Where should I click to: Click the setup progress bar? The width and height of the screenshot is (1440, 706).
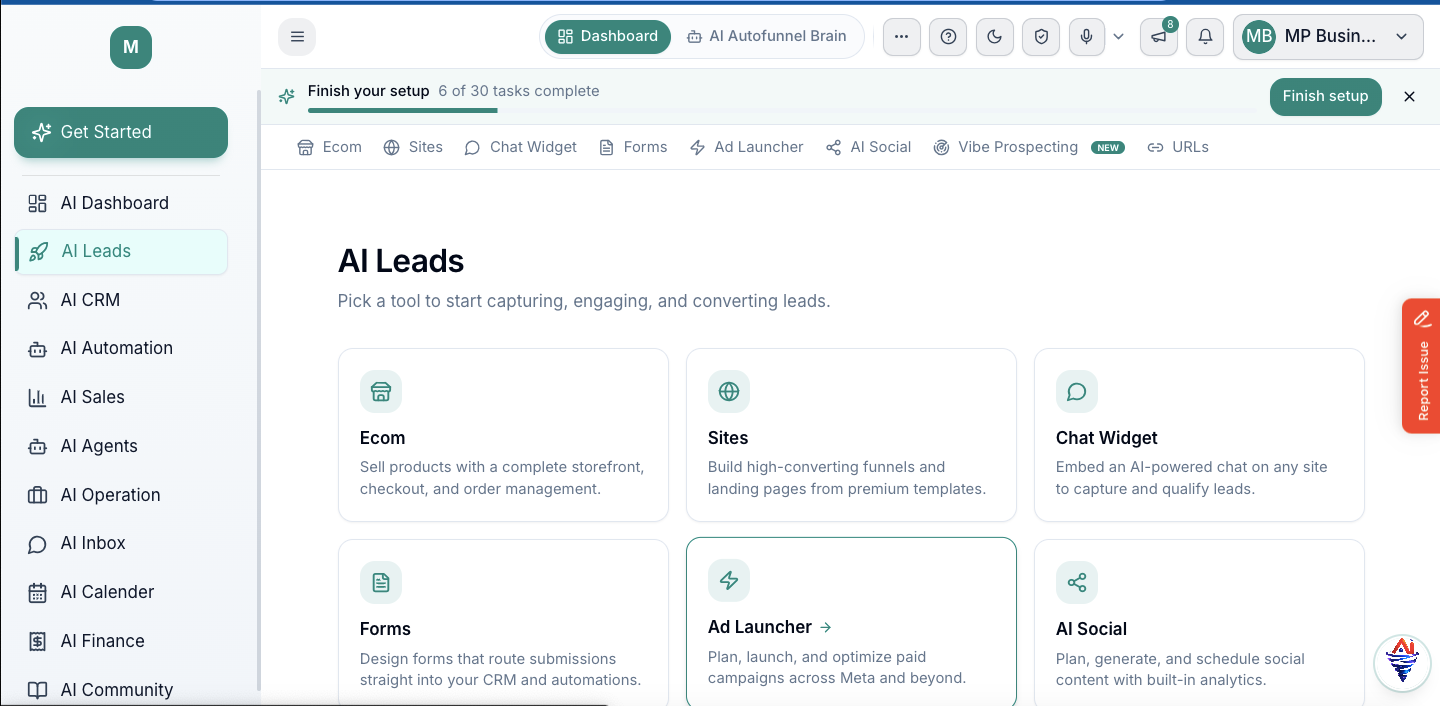[x=781, y=110]
